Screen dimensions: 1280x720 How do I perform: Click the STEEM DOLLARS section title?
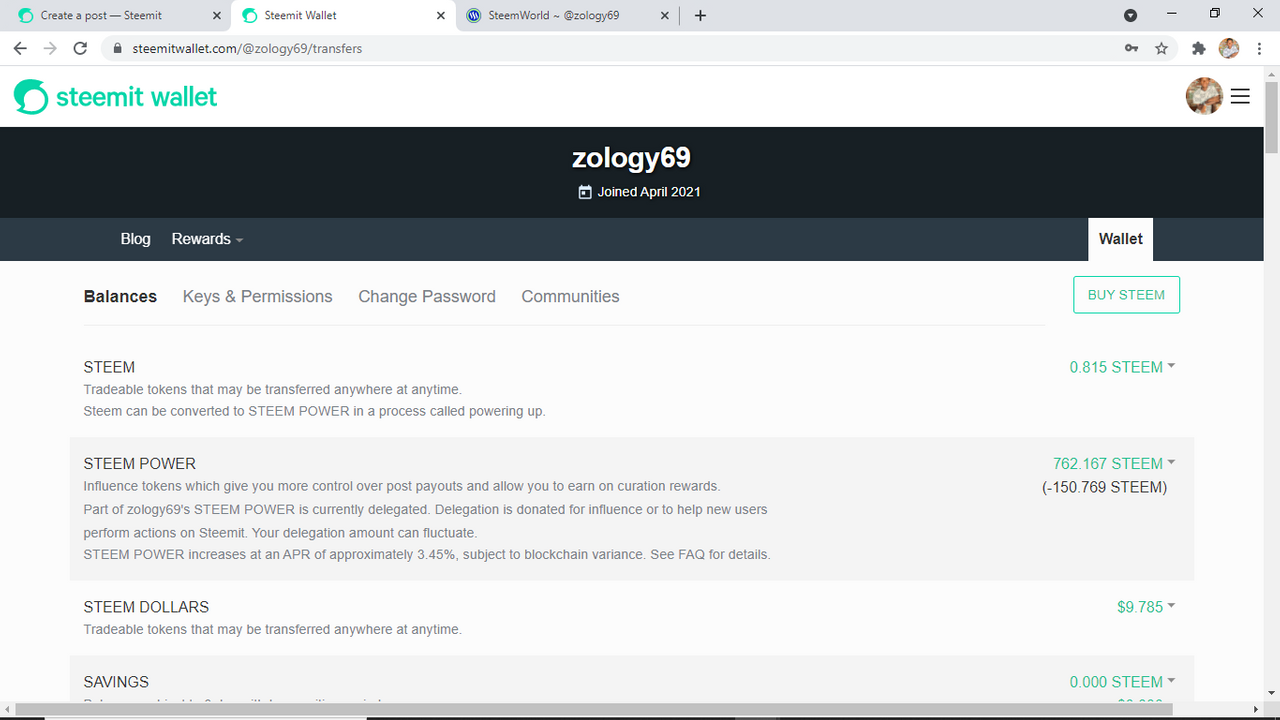pos(146,607)
